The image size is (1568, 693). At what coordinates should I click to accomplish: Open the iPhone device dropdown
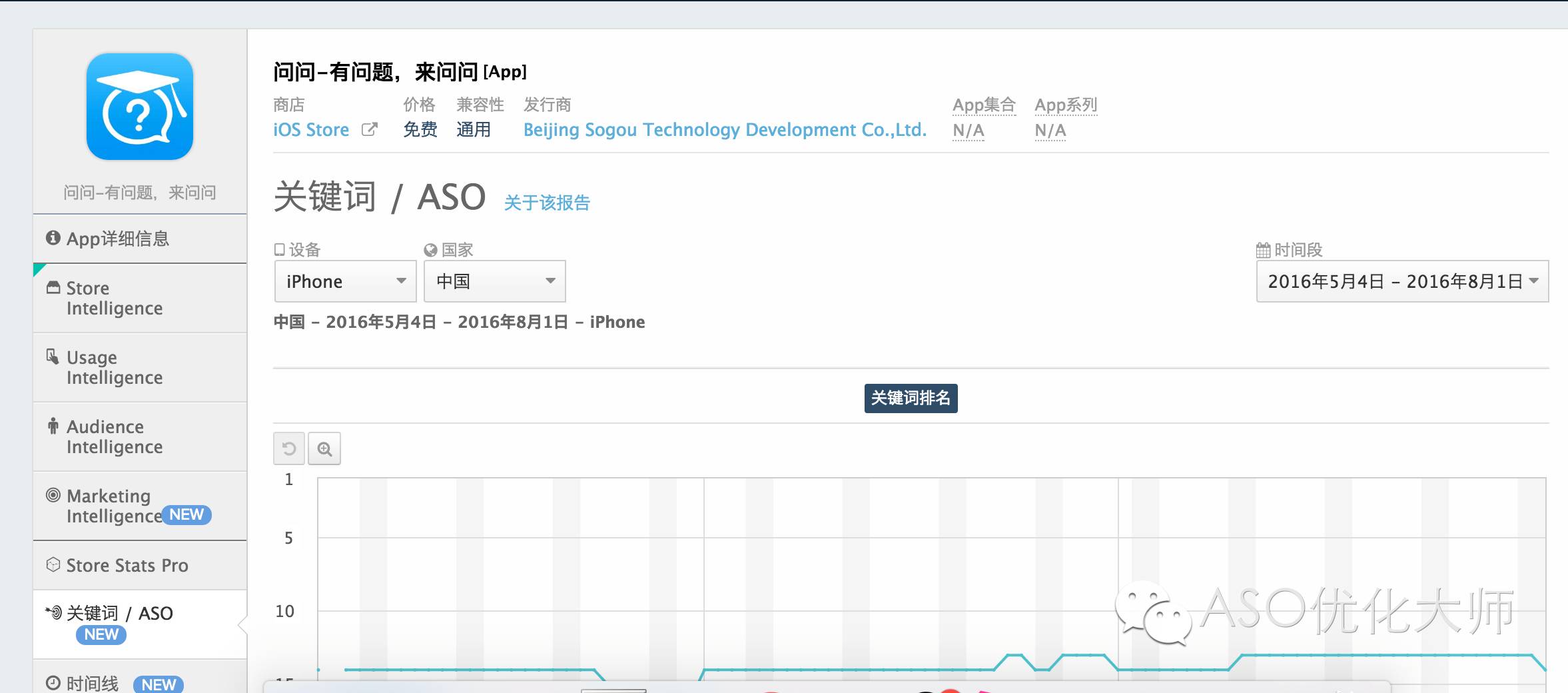(x=346, y=281)
